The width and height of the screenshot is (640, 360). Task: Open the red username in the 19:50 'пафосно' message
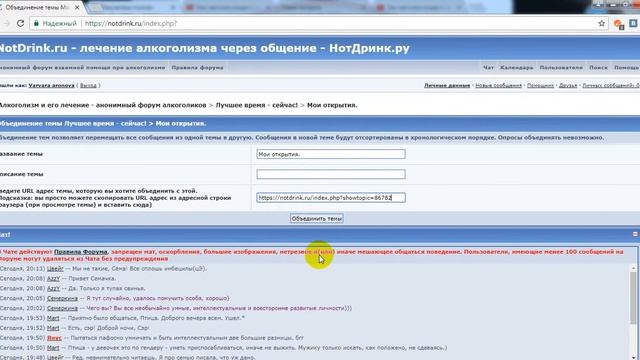point(54,338)
